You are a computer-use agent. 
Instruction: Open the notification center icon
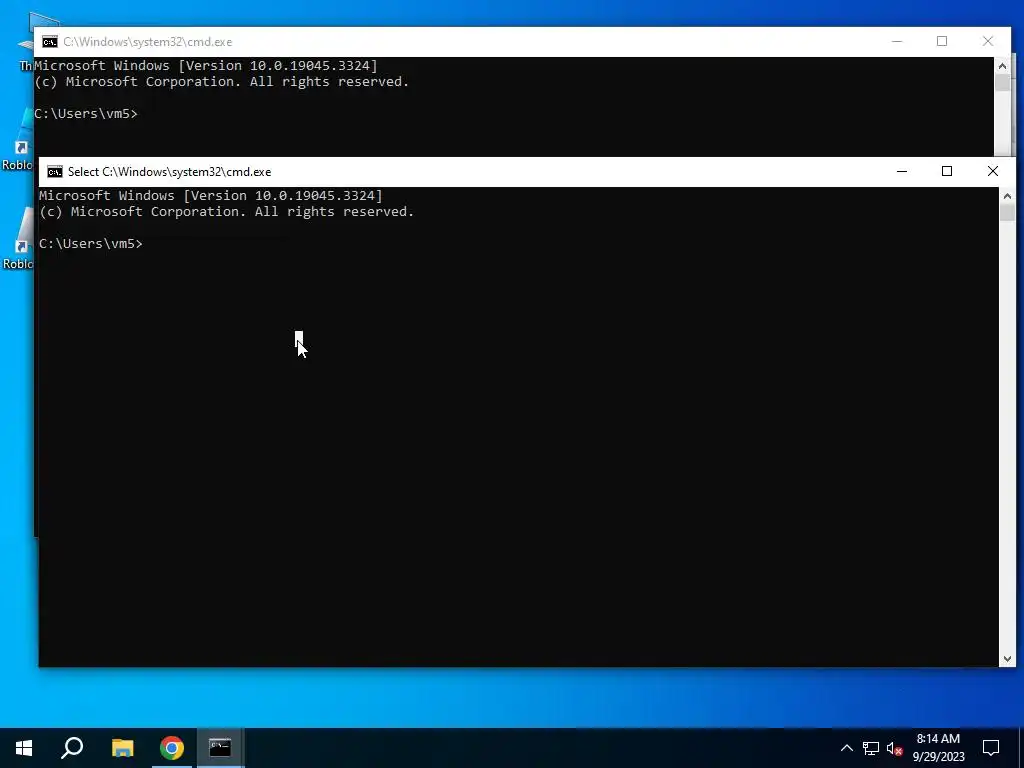coord(991,748)
